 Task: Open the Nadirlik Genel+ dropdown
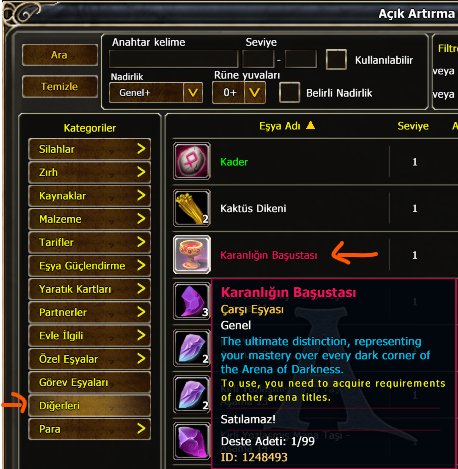(x=156, y=92)
